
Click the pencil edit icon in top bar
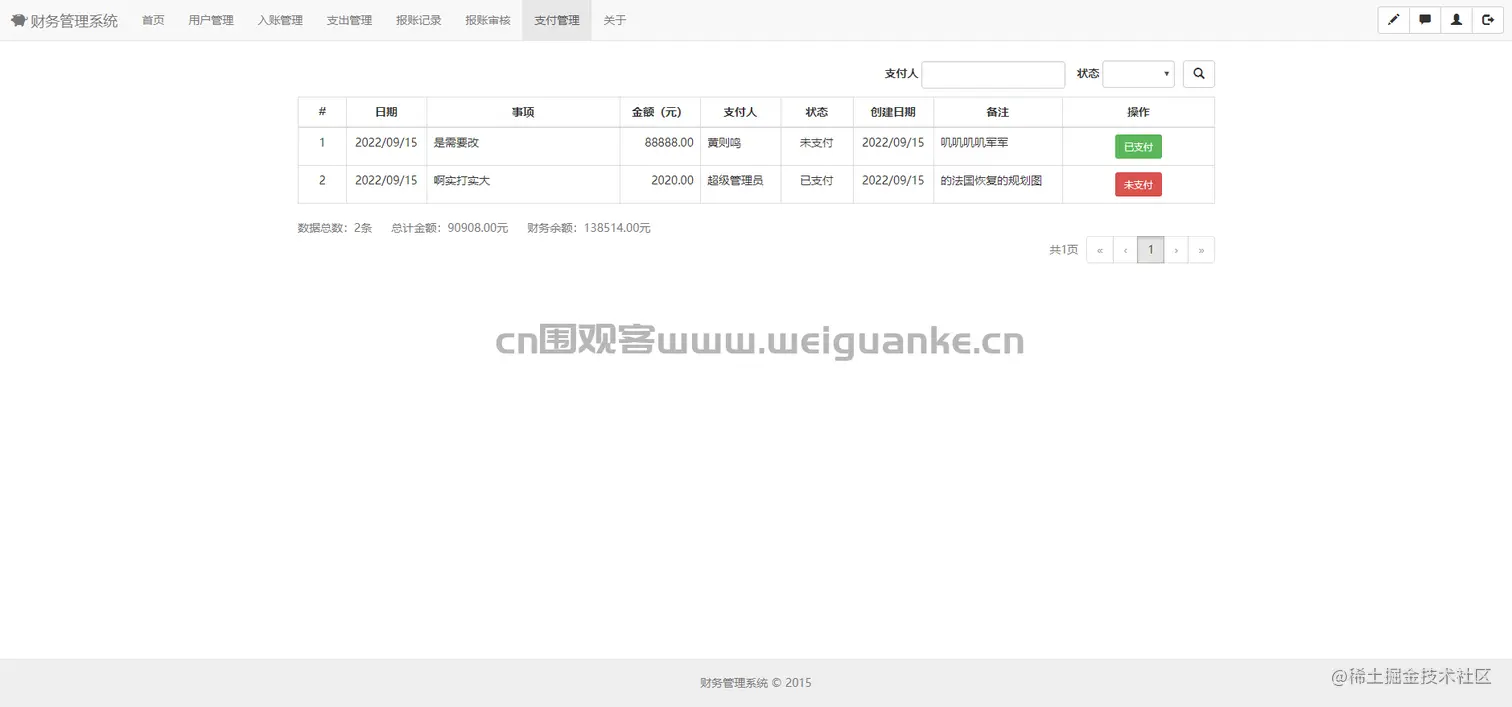(x=1394, y=20)
